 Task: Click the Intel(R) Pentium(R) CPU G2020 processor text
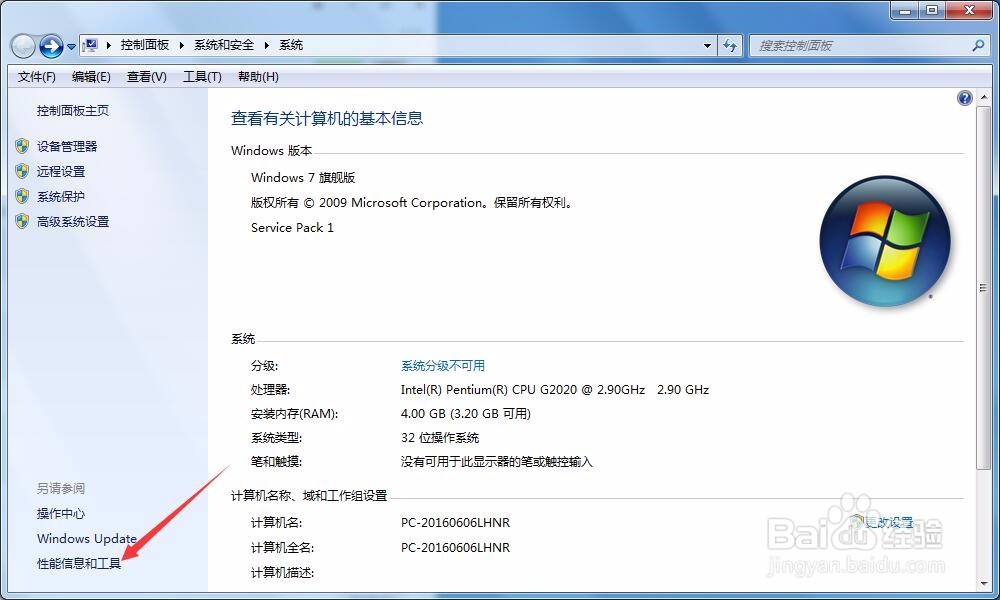point(555,389)
